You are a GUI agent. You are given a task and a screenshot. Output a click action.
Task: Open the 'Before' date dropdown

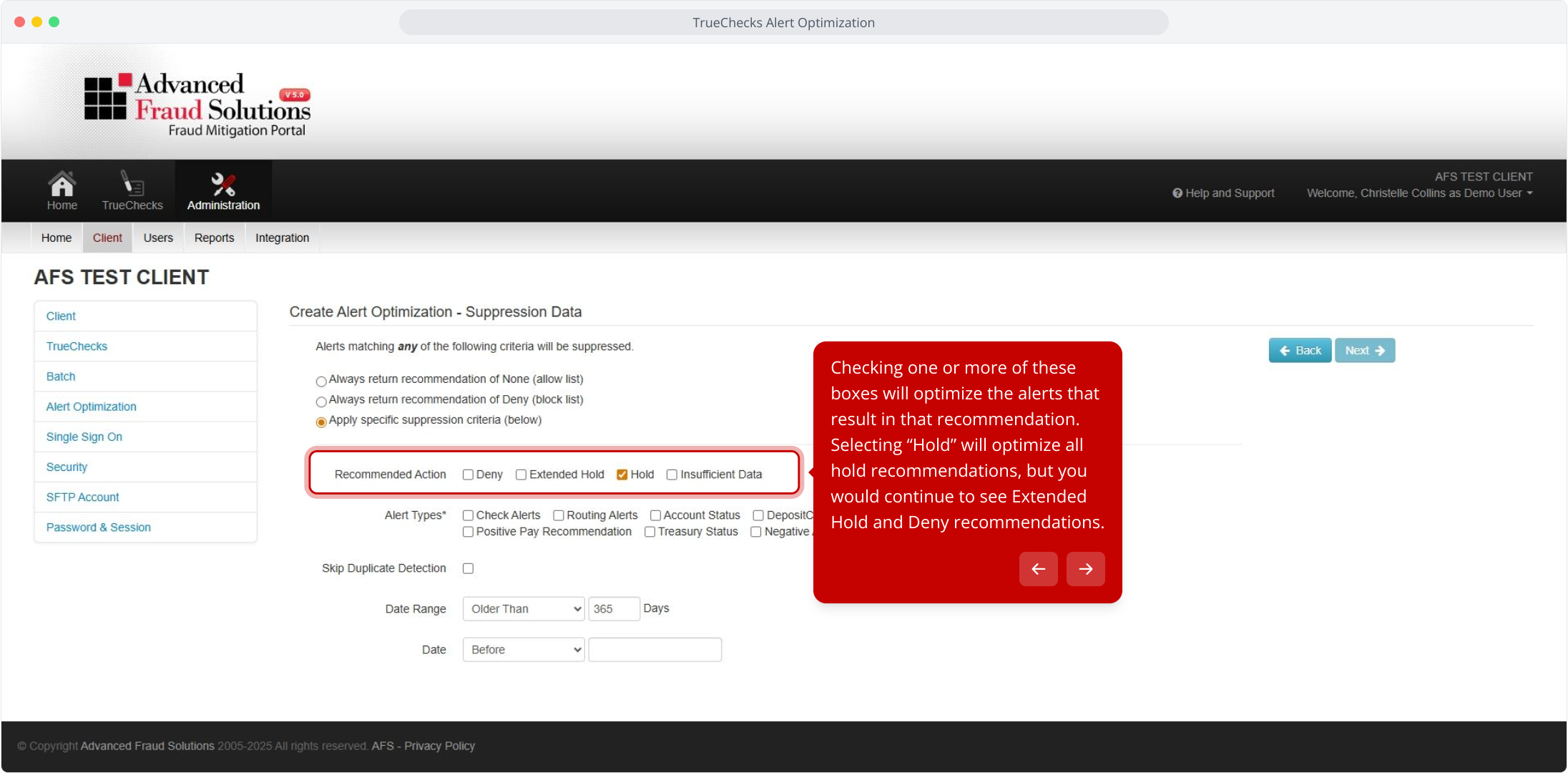coord(524,650)
